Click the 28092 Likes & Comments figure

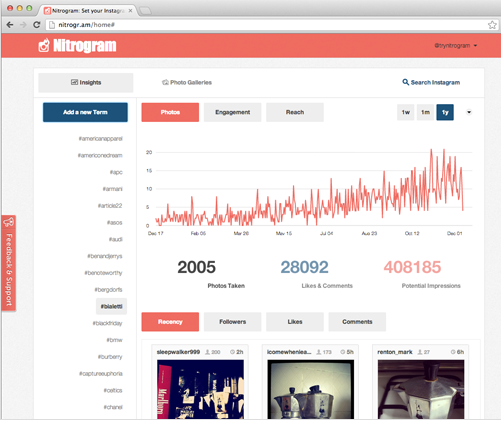(x=304, y=267)
